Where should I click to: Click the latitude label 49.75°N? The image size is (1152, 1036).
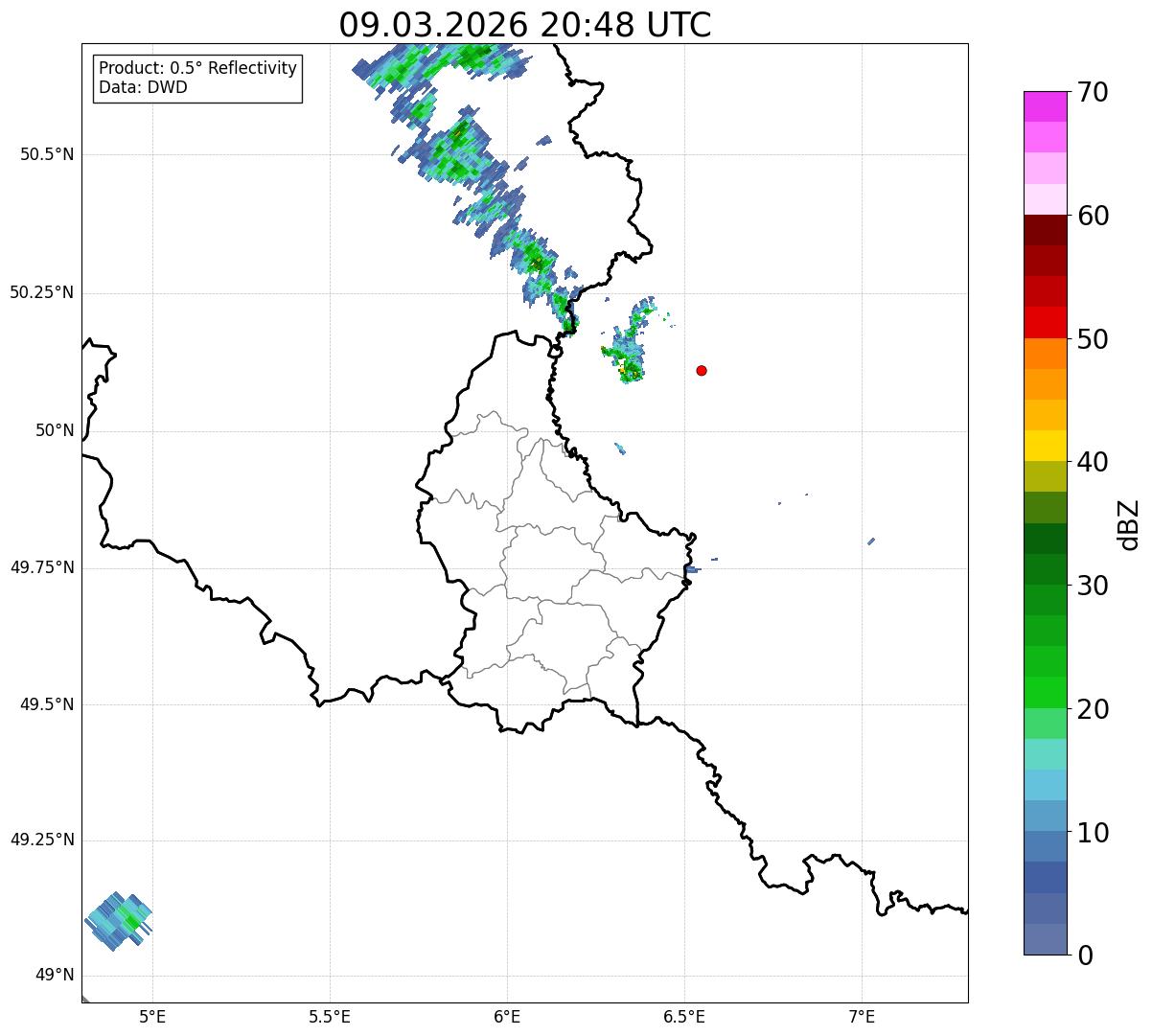pos(41,568)
